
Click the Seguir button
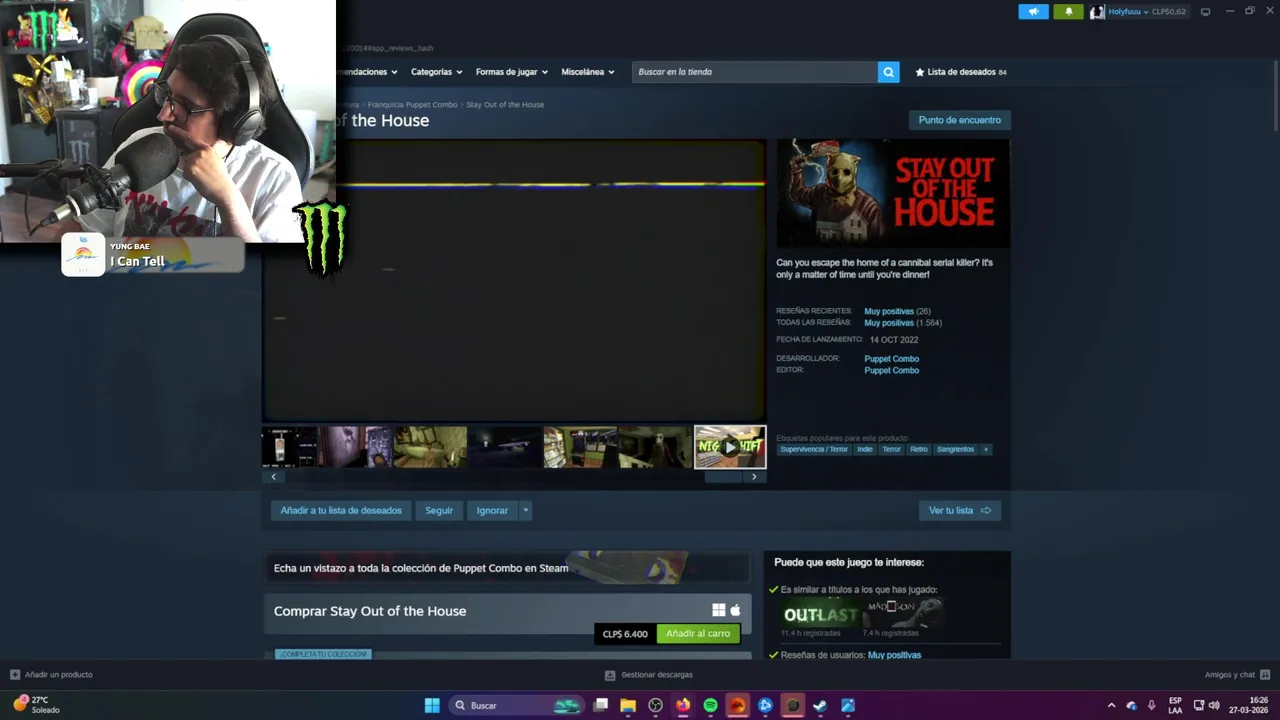pyautogui.click(x=439, y=511)
